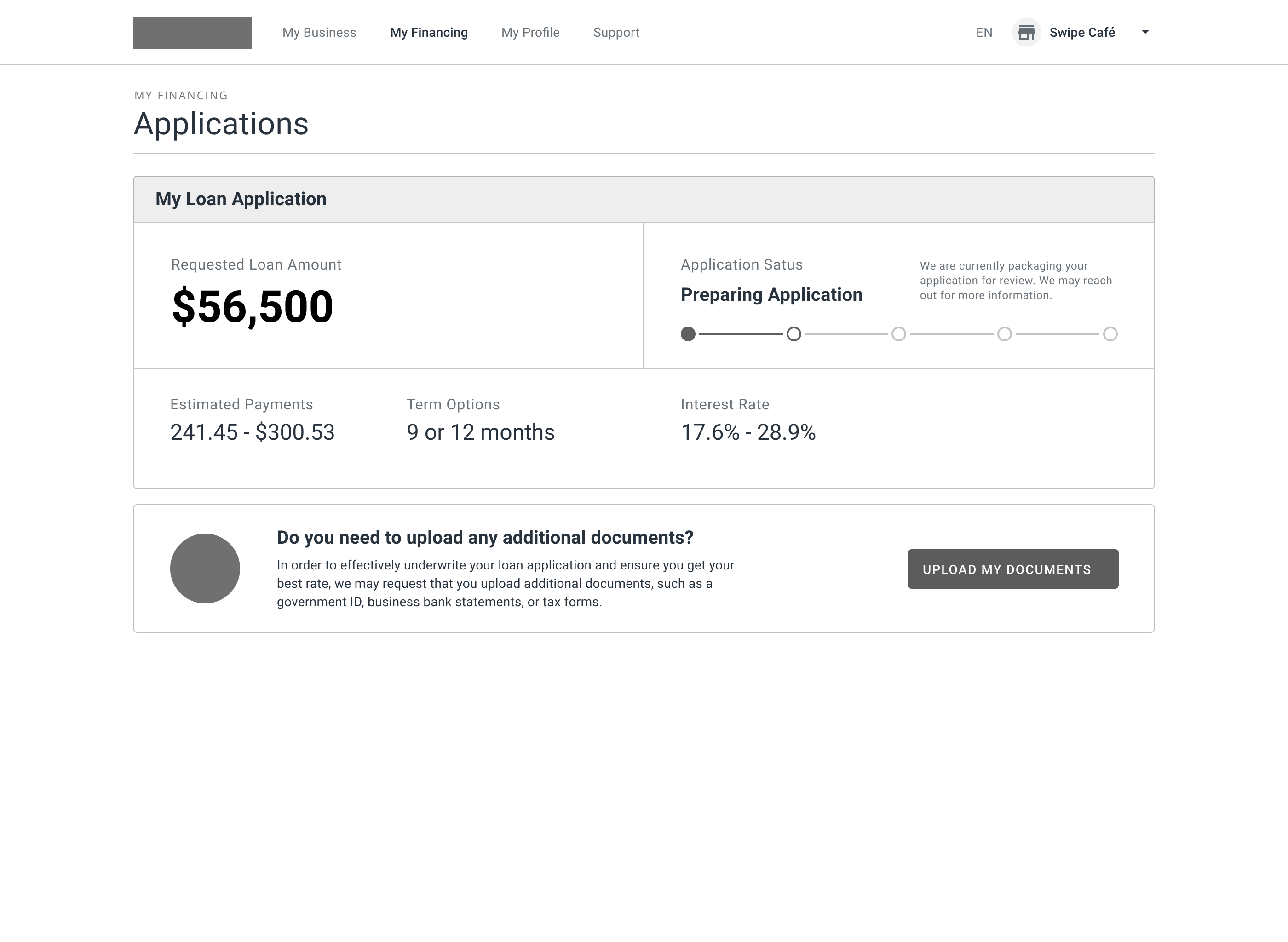
Task: Click the 9 or 12 months term options
Action: [480, 432]
